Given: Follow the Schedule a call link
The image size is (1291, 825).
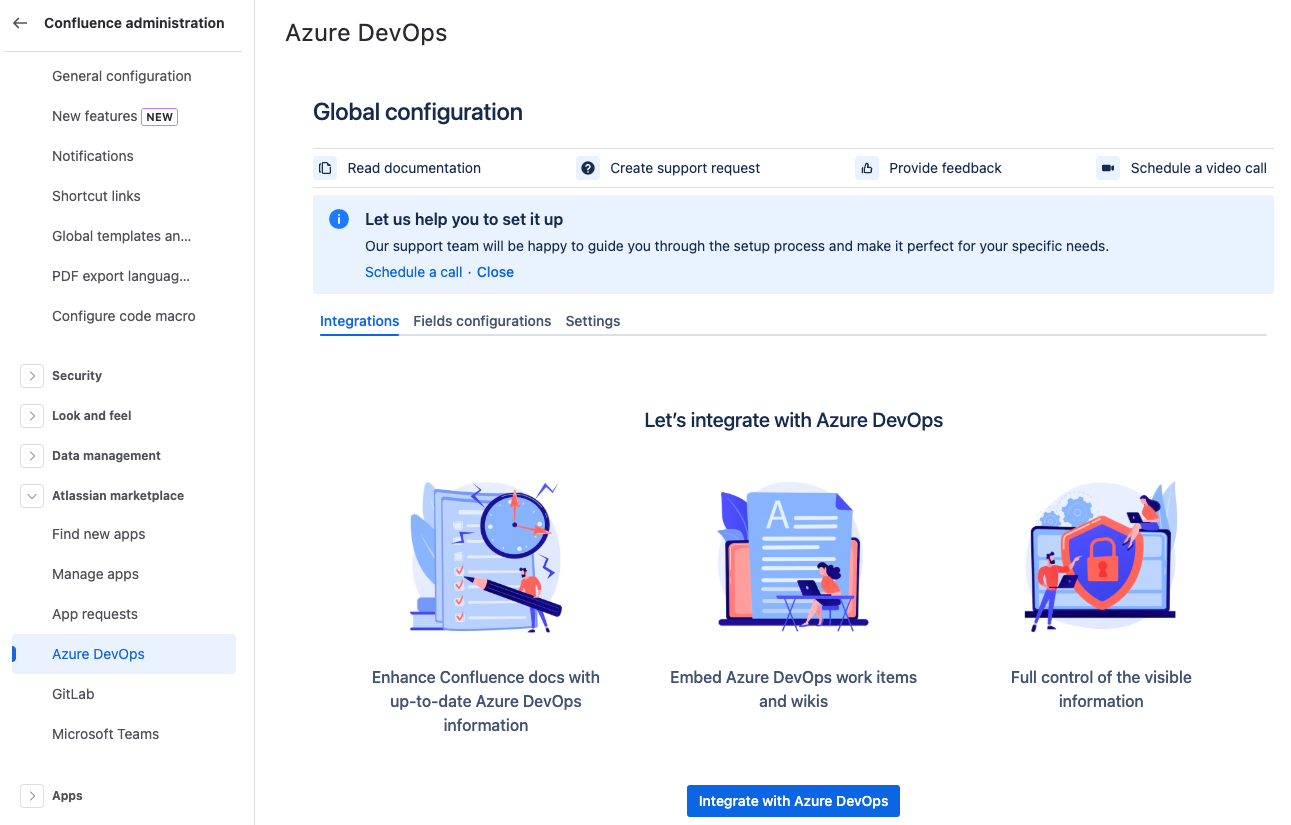Looking at the screenshot, I should point(413,272).
